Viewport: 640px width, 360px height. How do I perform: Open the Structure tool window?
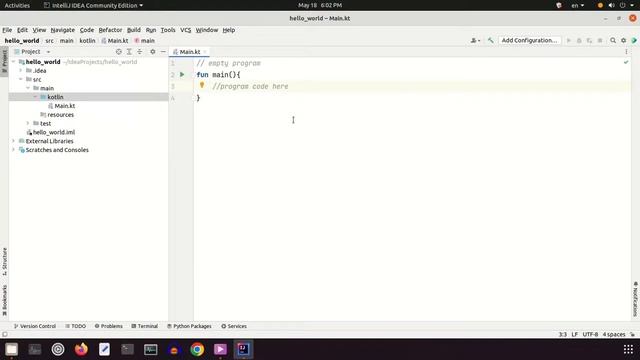[x=4, y=261]
